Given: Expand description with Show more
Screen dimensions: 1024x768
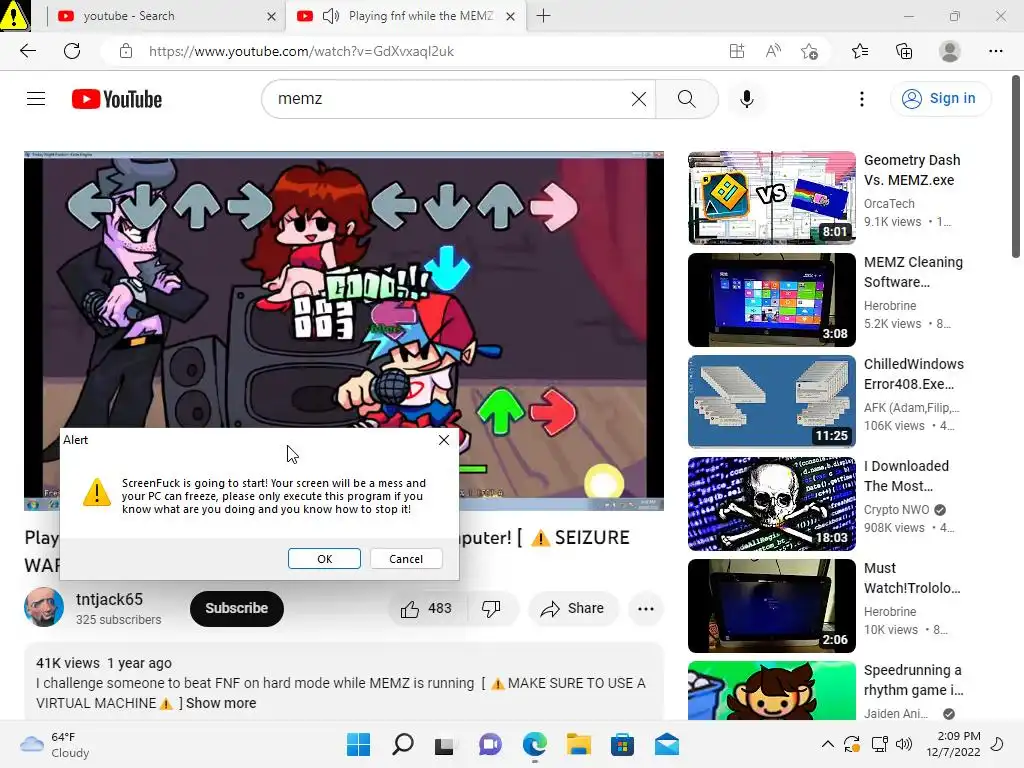Looking at the screenshot, I should tap(221, 703).
